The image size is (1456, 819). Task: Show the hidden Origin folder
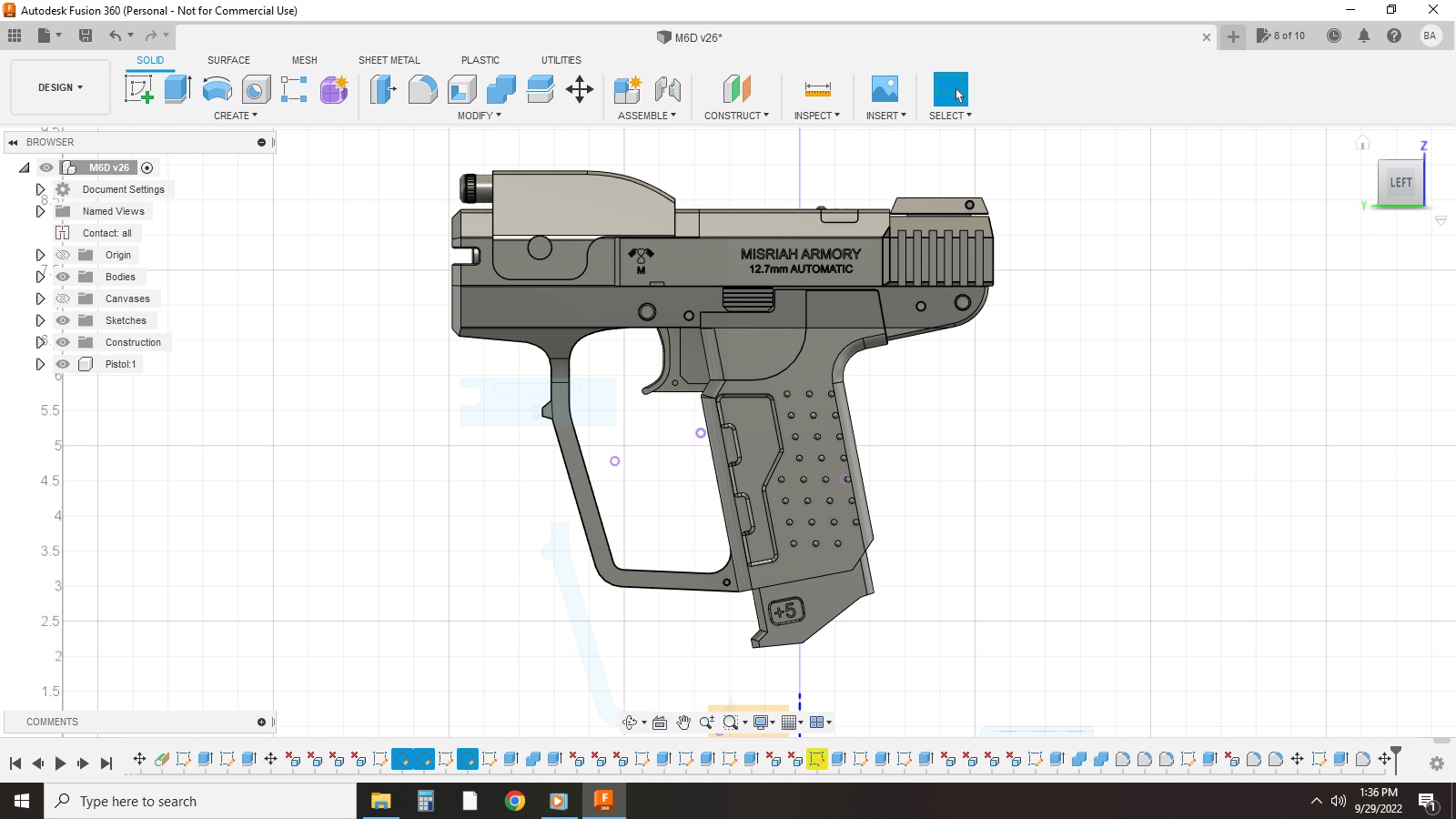tap(63, 255)
